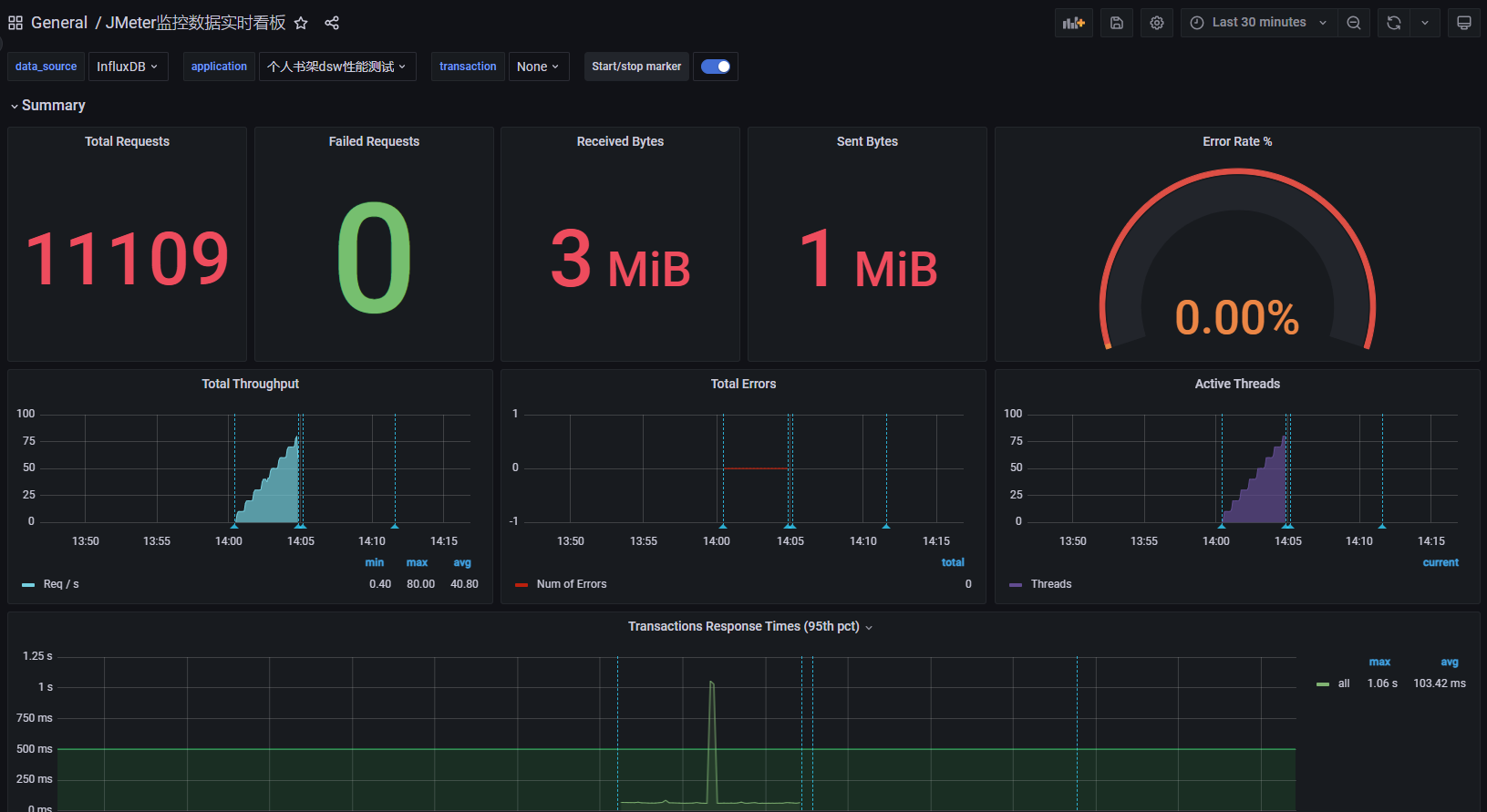Open the refresh interval dropdown arrow

1425,23
